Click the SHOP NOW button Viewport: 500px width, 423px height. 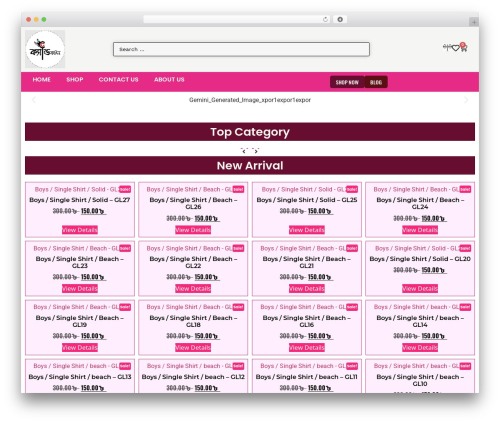click(x=347, y=82)
